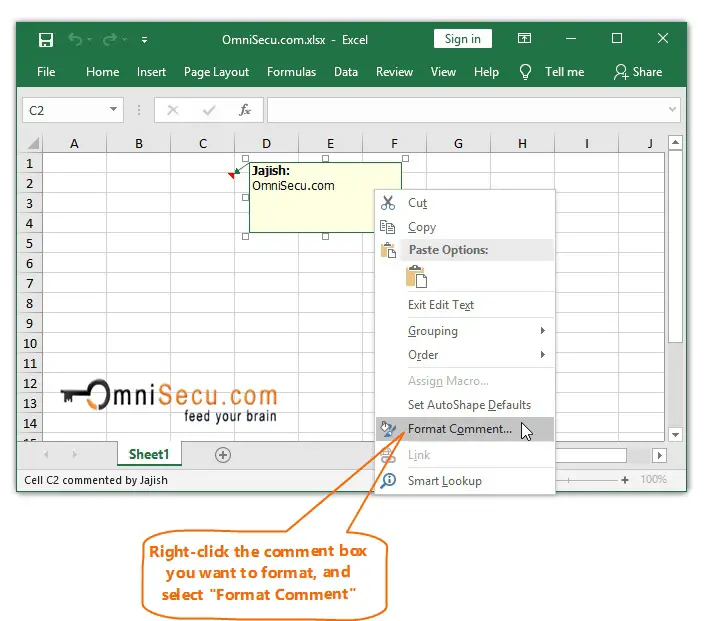704x621 pixels.
Task: Click the vertical scrollbar thumb
Action: tap(675, 246)
